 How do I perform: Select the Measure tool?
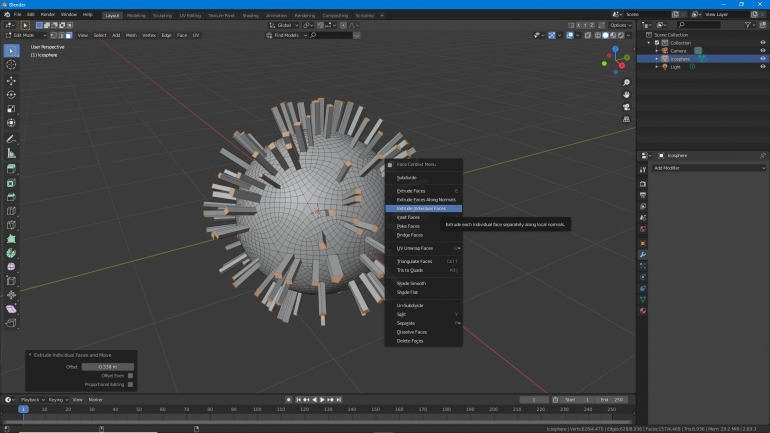(x=11, y=154)
